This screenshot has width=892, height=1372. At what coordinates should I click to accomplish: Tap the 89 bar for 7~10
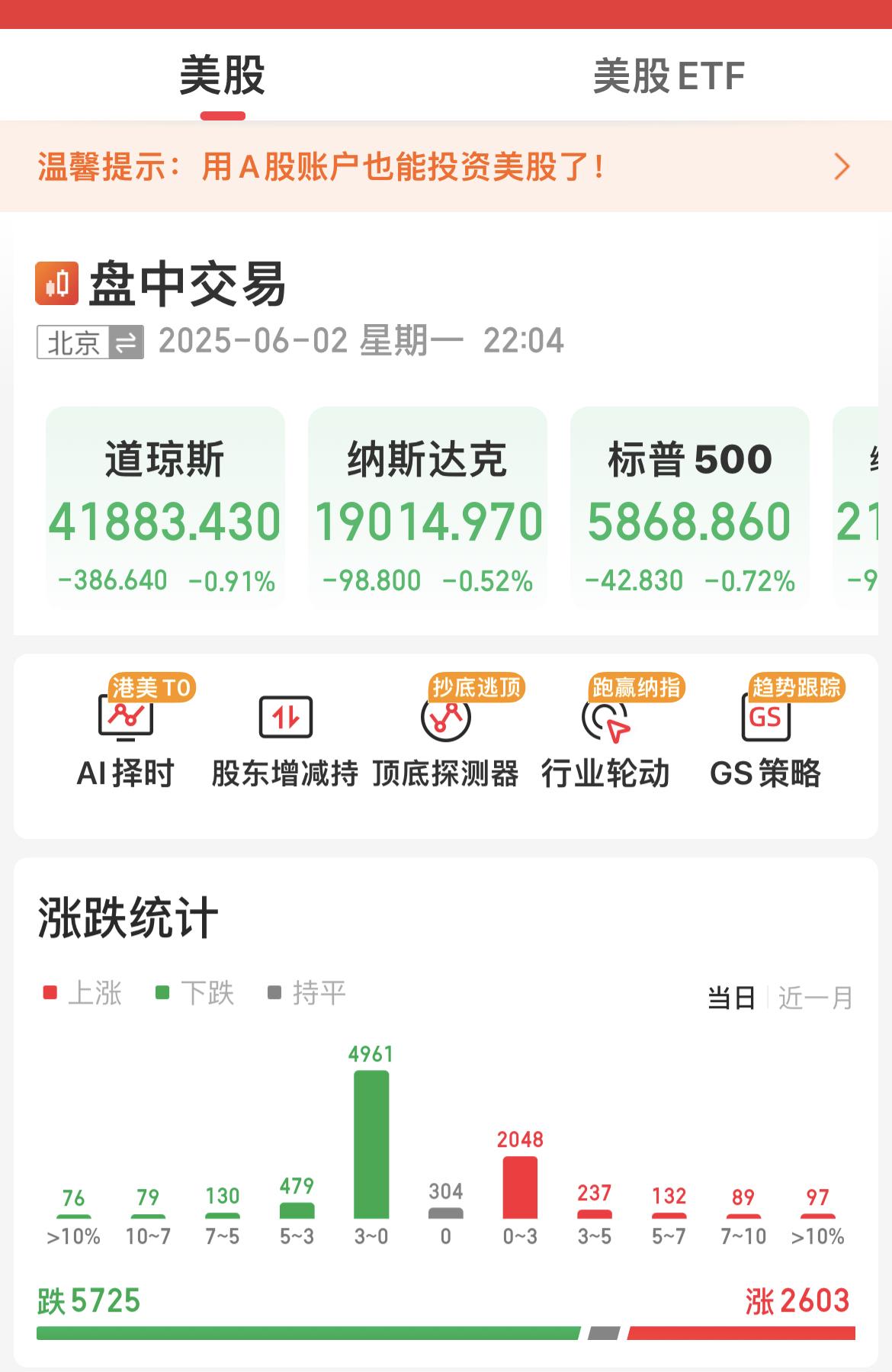click(743, 1216)
